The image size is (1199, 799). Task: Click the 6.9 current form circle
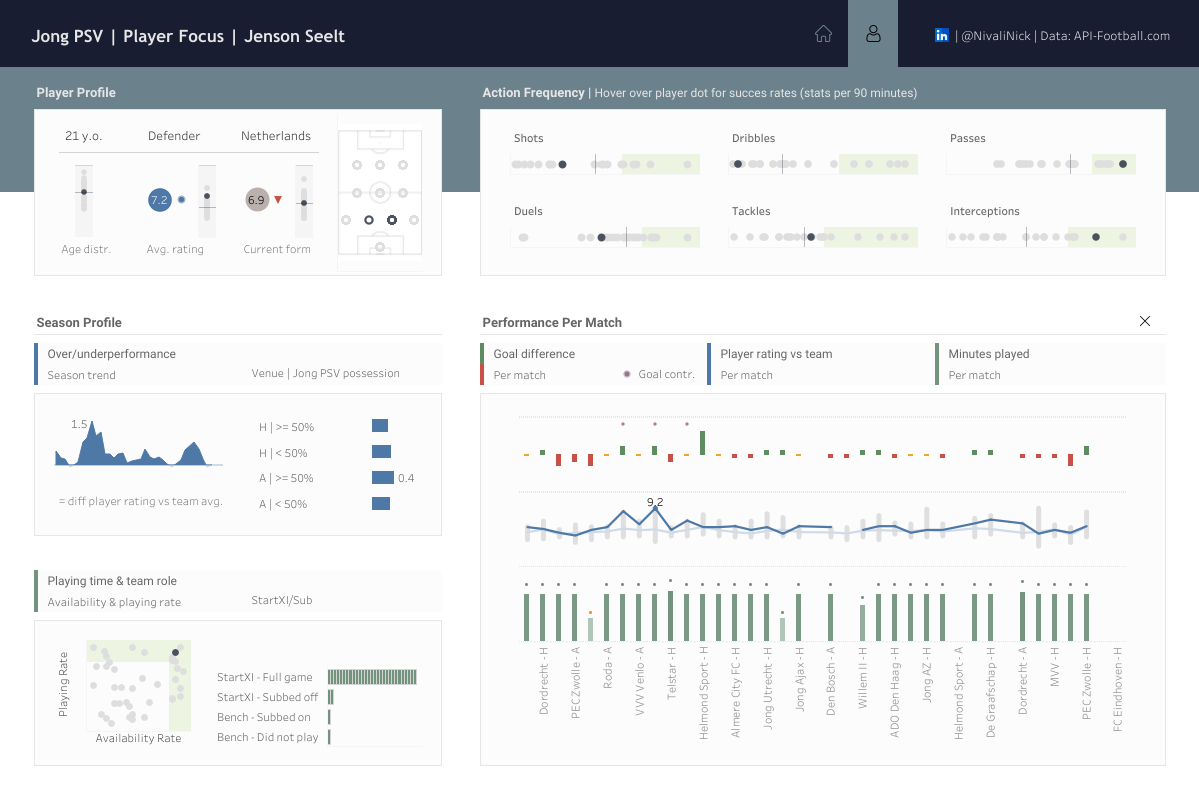[256, 200]
